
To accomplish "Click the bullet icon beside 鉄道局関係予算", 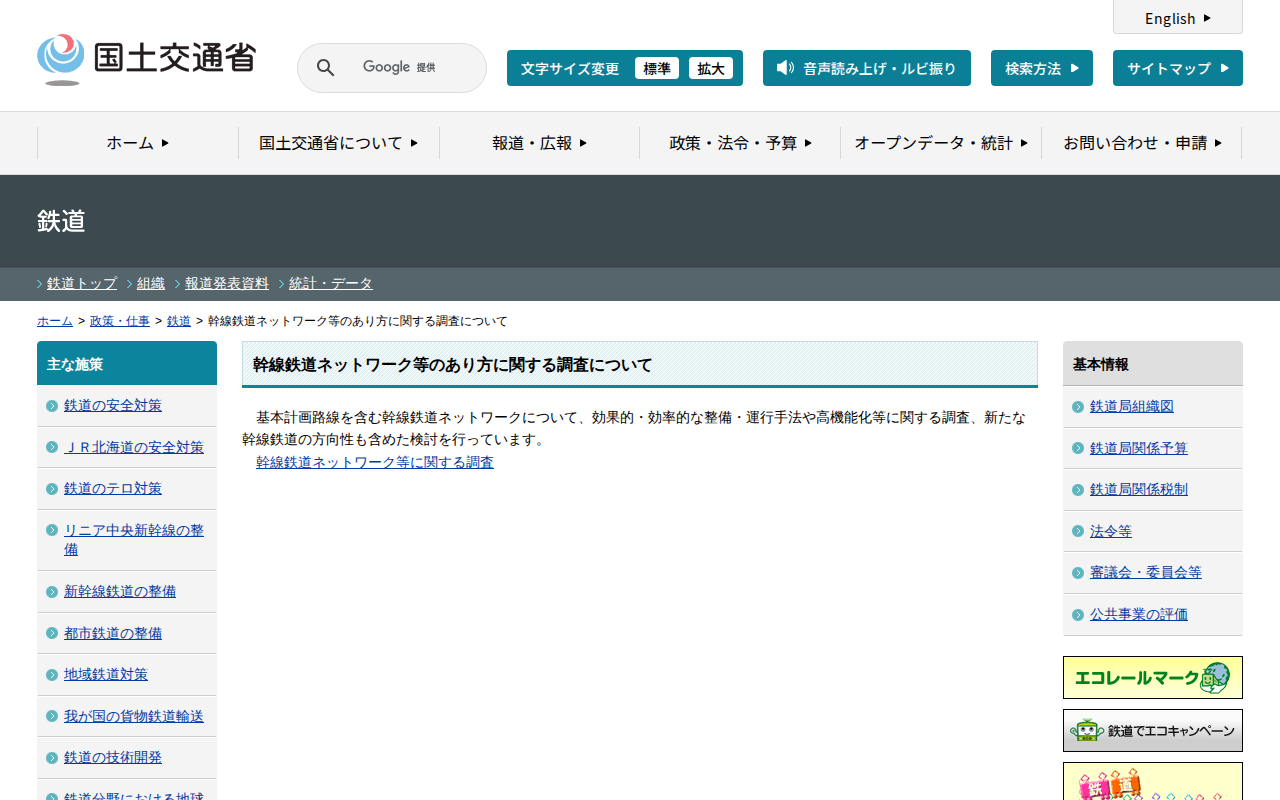I will coord(1078,449).
